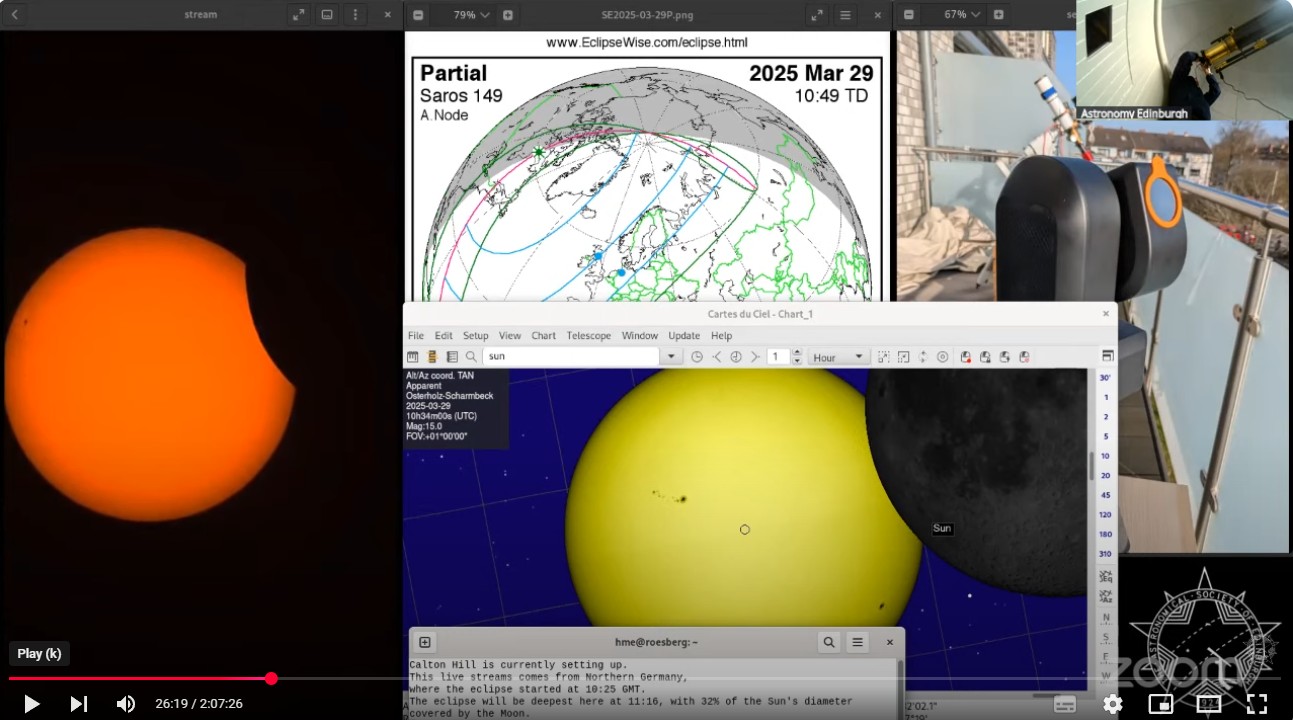This screenshot has height=720, width=1293.
Task: Click the window-layout icon at toolbar's right end
Action: tap(1107, 356)
